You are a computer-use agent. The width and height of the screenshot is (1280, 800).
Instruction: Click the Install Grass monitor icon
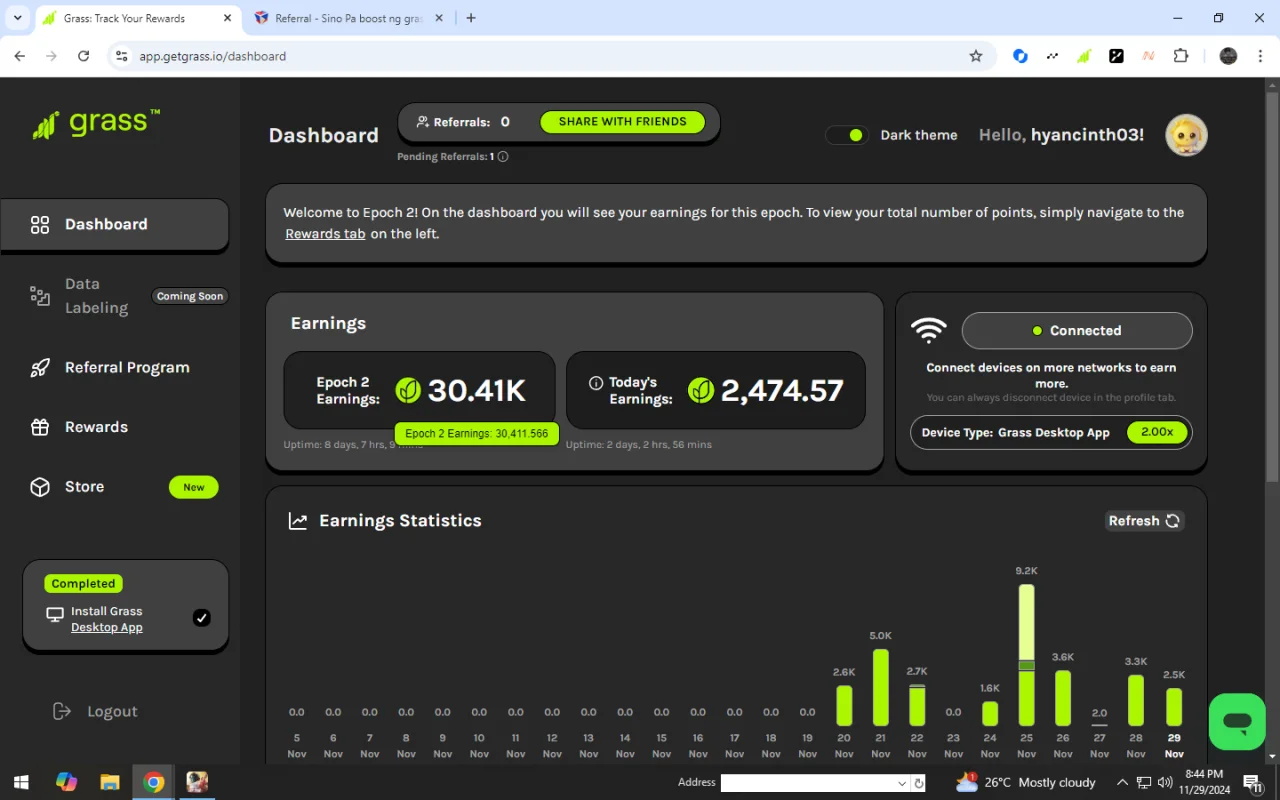[x=55, y=615]
